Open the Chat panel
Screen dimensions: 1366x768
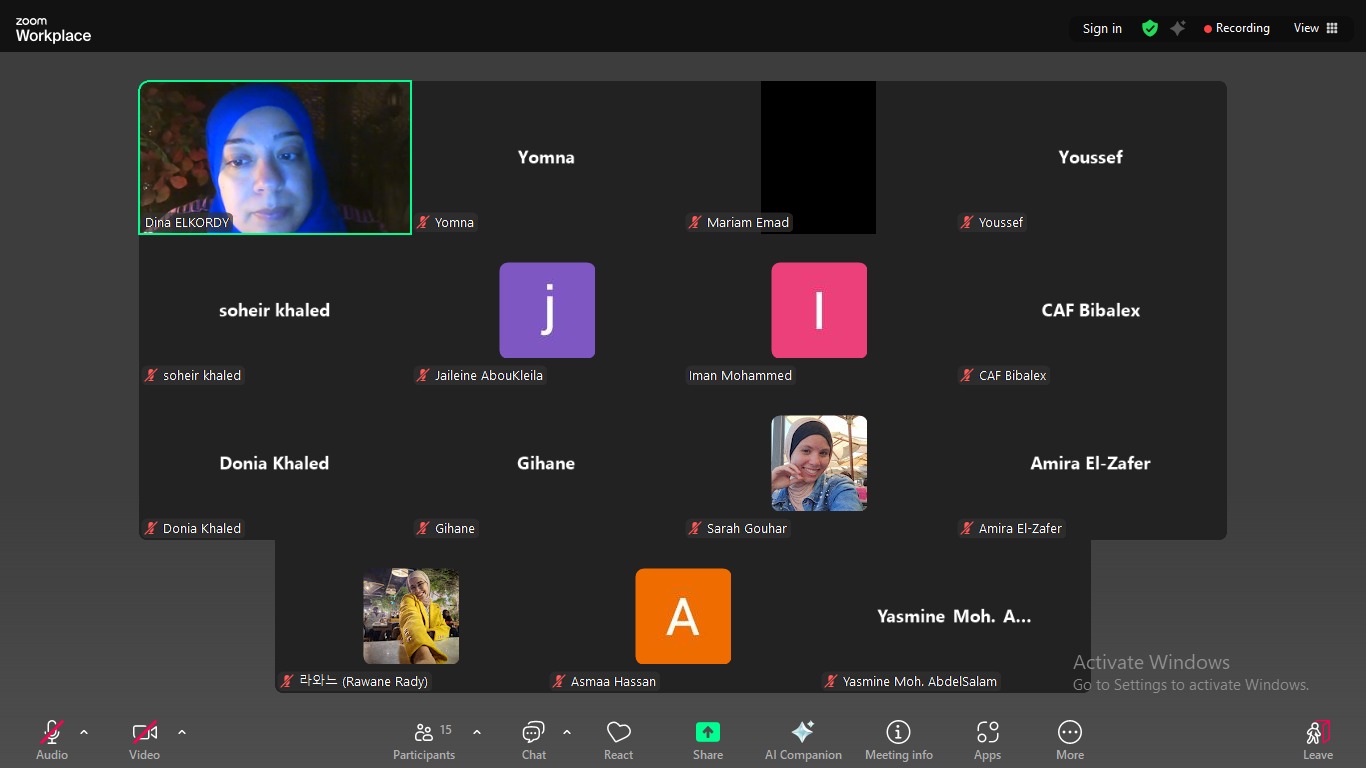(534, 740)
